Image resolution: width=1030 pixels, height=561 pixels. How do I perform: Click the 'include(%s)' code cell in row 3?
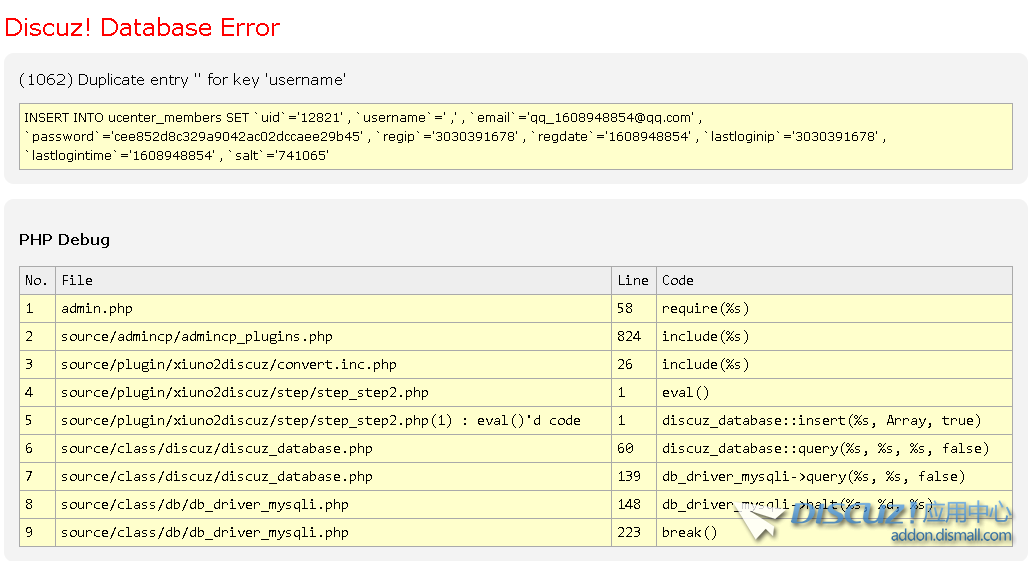(834, 365)
